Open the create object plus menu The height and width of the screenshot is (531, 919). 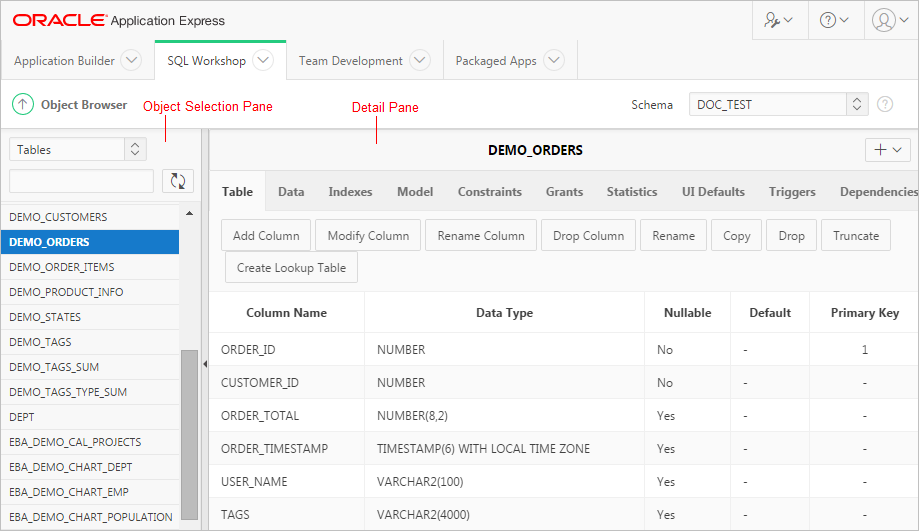[887, 150]
